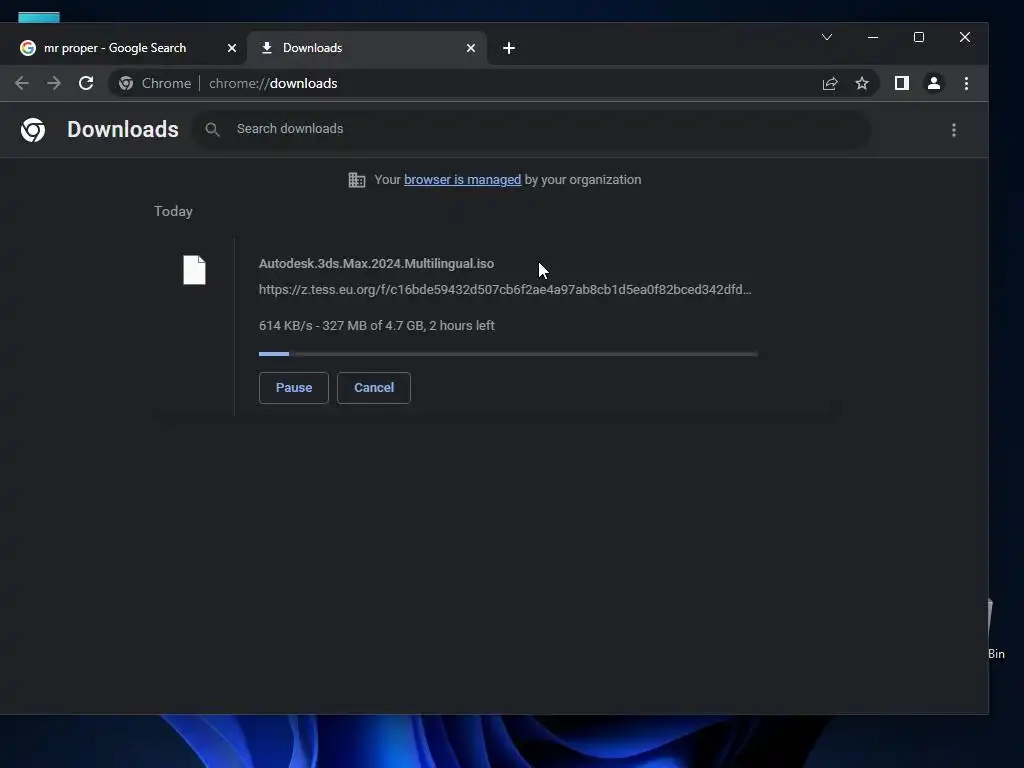
Task: Click the organization building icon
Action: point(357,180)
